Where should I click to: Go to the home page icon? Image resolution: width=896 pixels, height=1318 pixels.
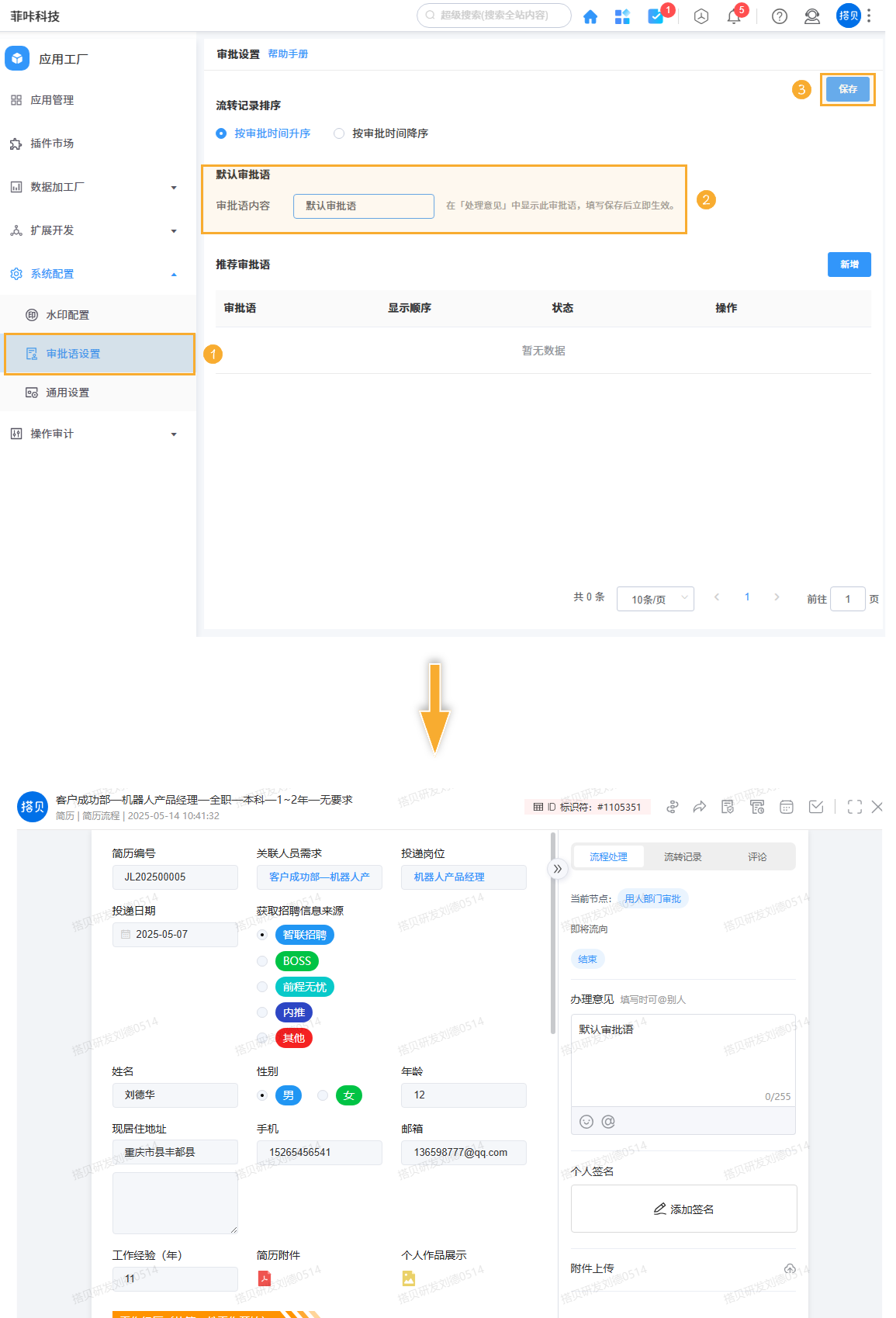(x=590, y=16)
